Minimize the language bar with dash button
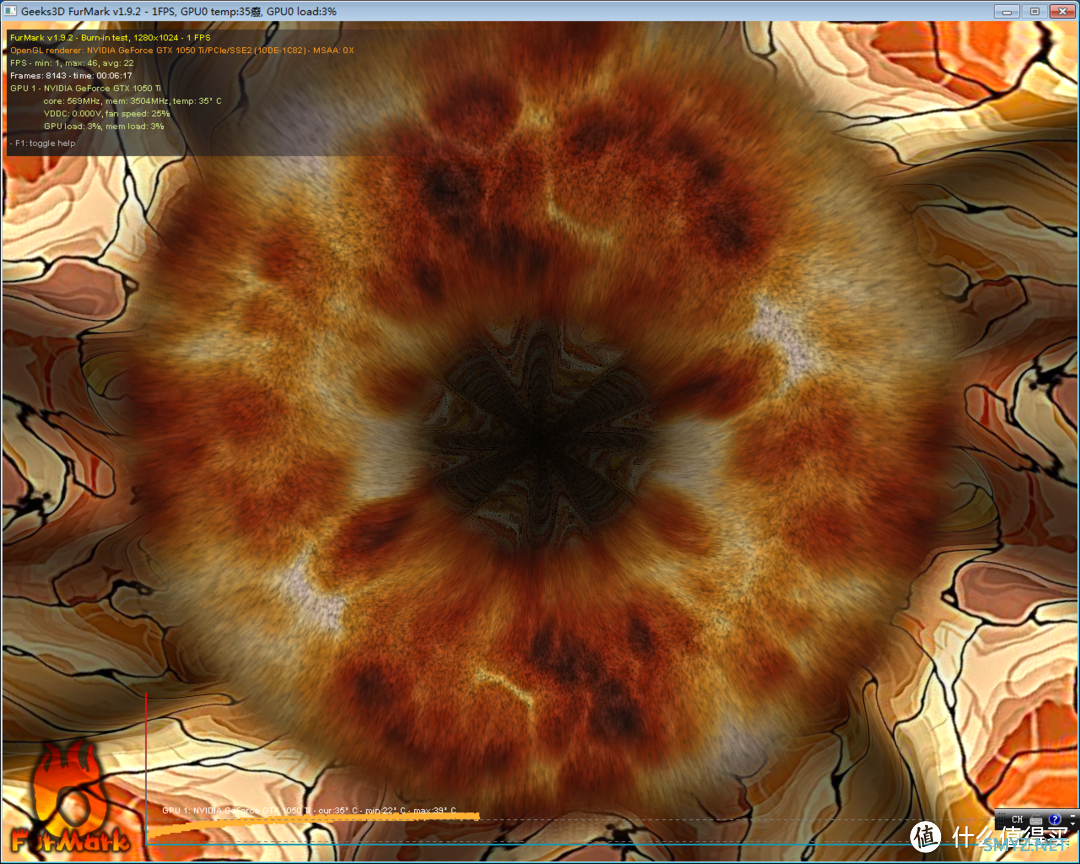Screen dimensions: 1080x864 tap(1072, 816)
